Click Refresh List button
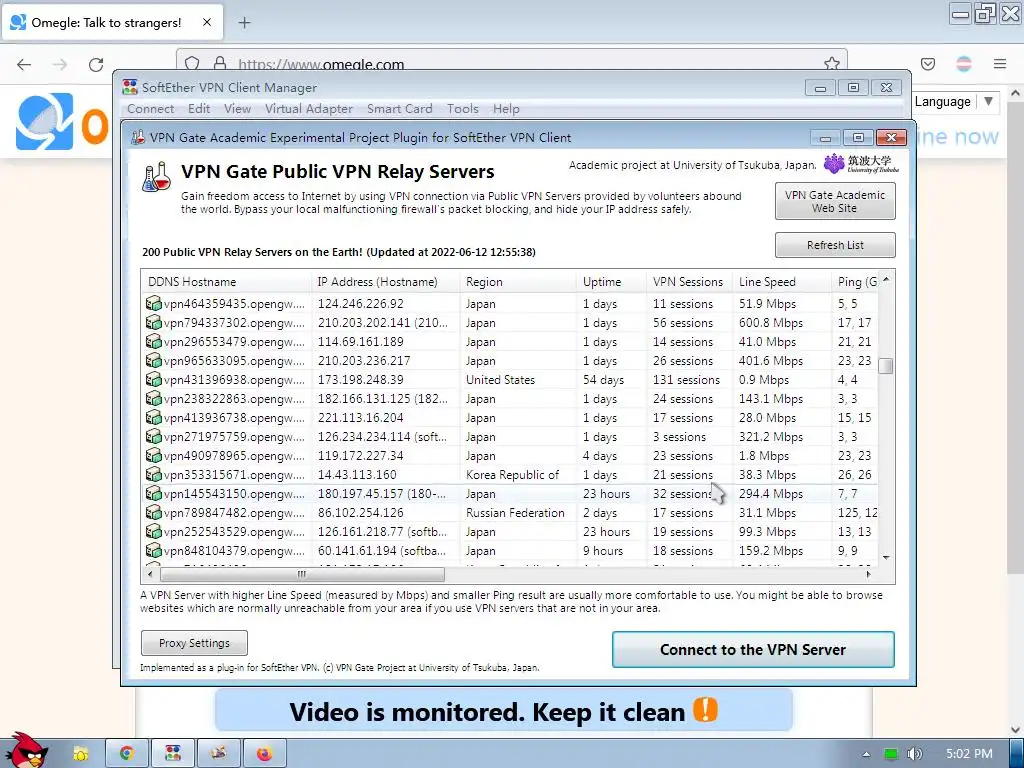 [x=835, y=245]
